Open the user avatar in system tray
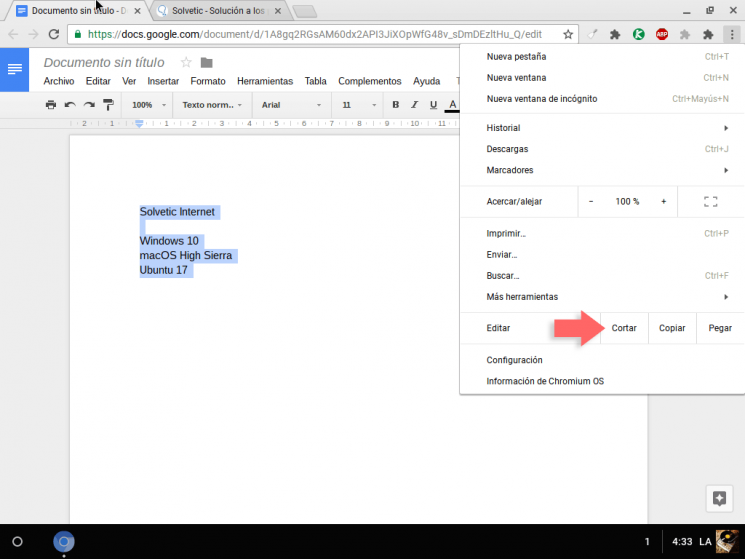The width and height of the screenshot is (745, 559). (x=727, y=541)
